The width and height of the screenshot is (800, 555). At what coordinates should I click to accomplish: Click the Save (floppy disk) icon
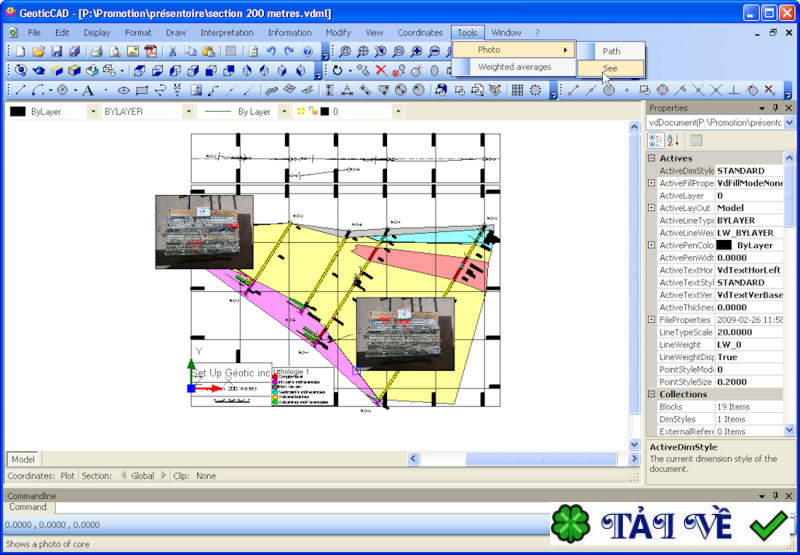tap(57, 51)
